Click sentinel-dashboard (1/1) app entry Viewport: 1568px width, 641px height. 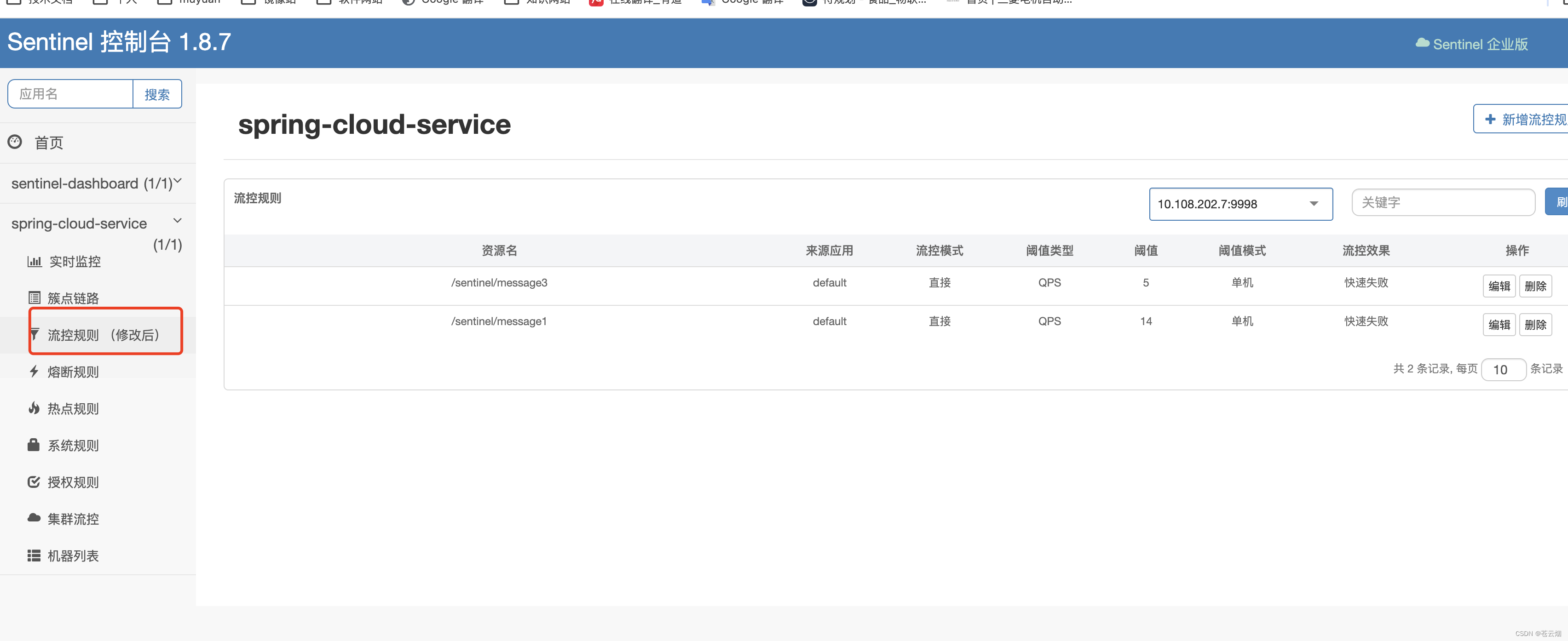[92, 183]
